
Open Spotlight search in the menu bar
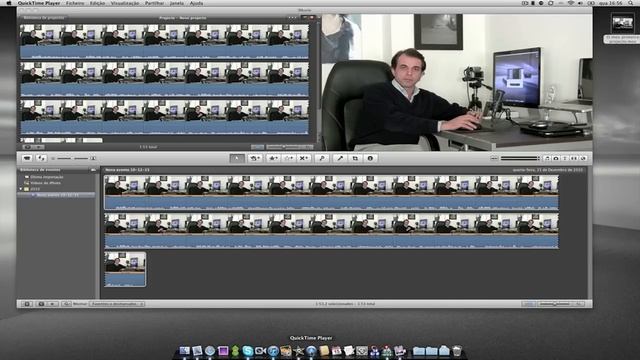point(631,3)
